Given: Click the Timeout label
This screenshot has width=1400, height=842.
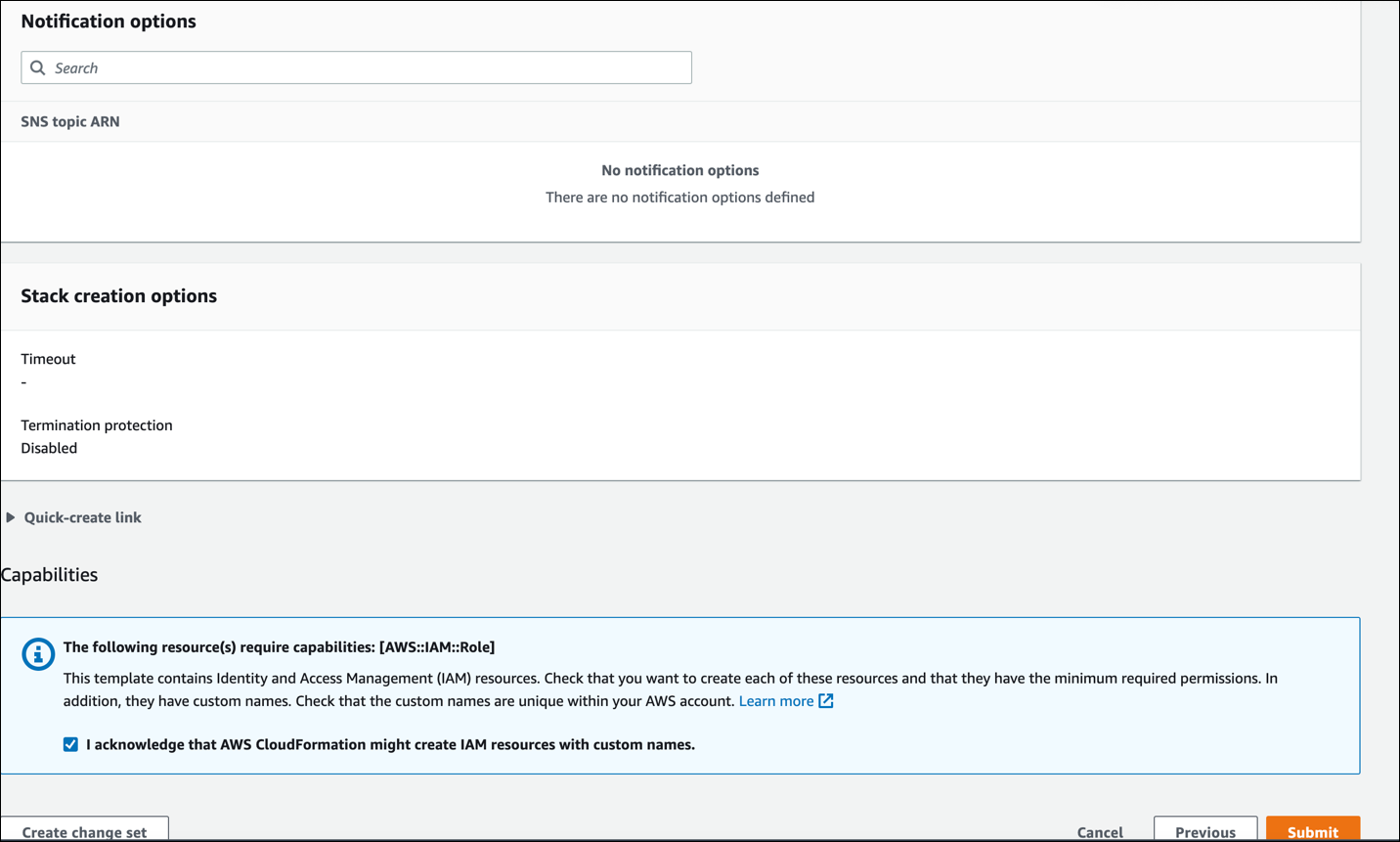Looking at the screenshot, I should click(48, 359).
